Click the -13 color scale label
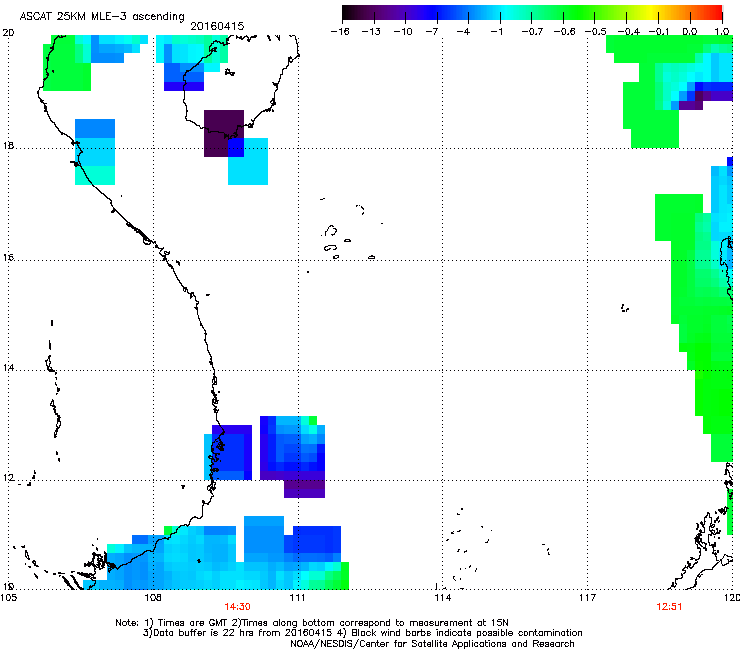This screenshot has width=740, height=650. [371, 31]
